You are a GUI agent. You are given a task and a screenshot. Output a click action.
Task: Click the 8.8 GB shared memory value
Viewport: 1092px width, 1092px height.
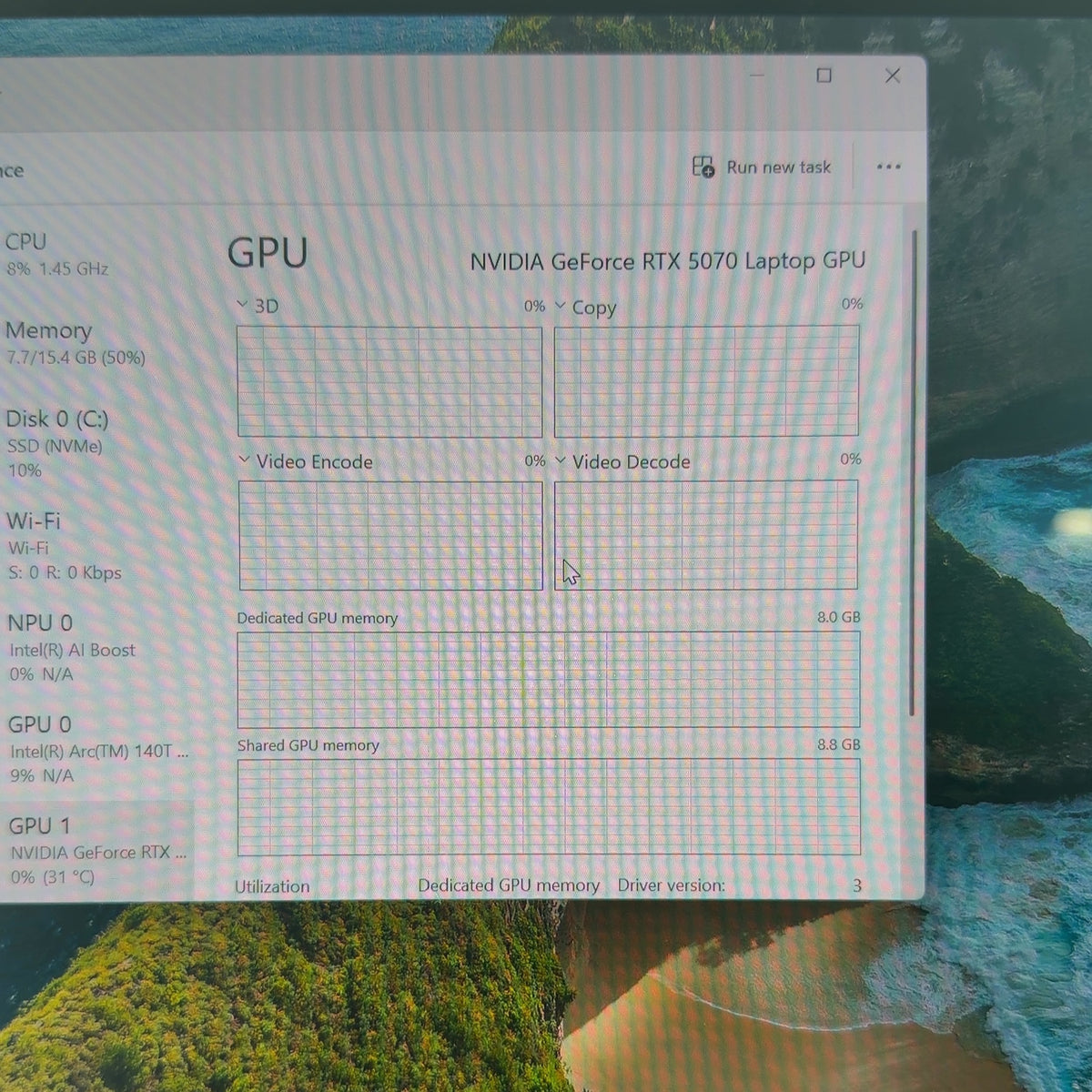pos(838,744)
